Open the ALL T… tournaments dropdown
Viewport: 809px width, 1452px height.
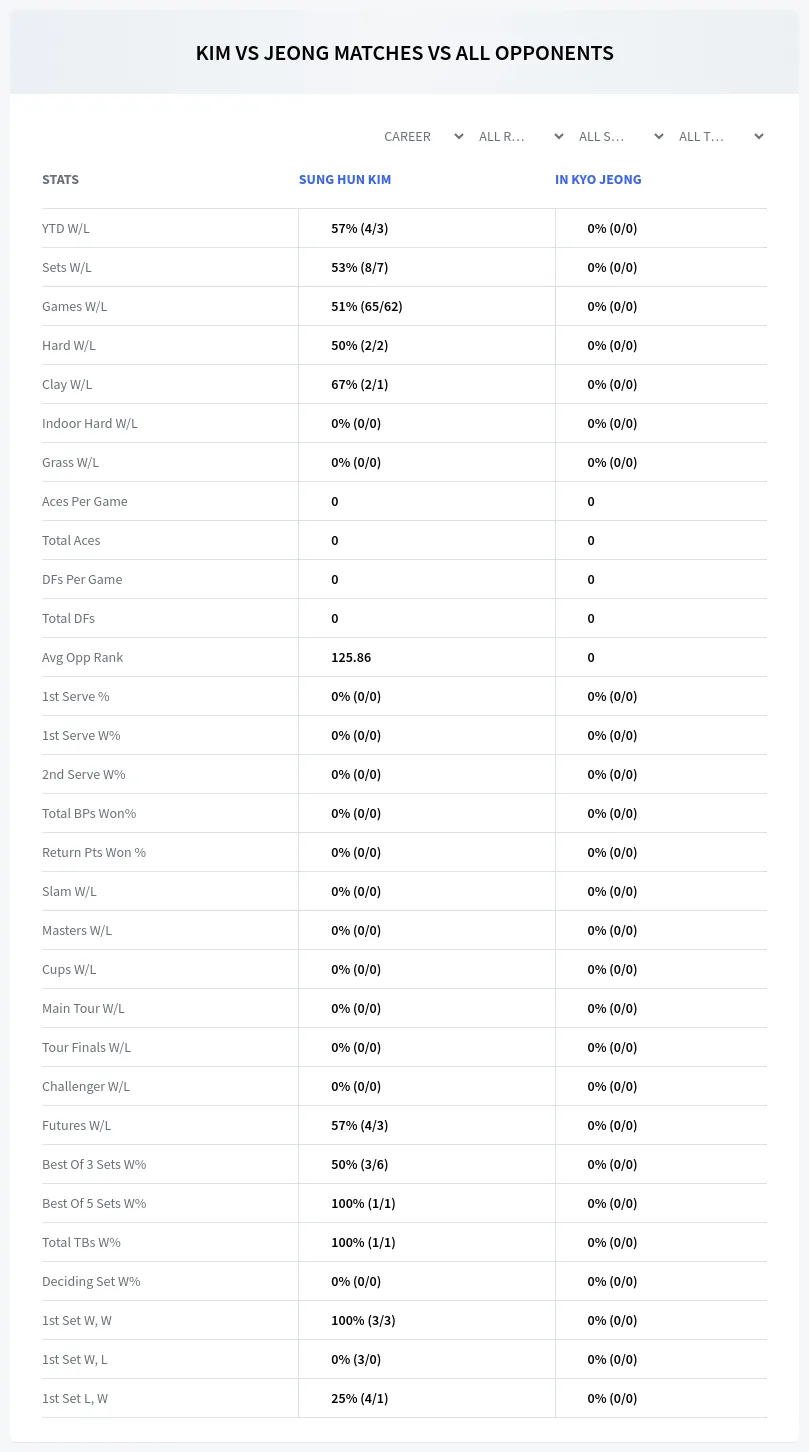tap(721, 136)
